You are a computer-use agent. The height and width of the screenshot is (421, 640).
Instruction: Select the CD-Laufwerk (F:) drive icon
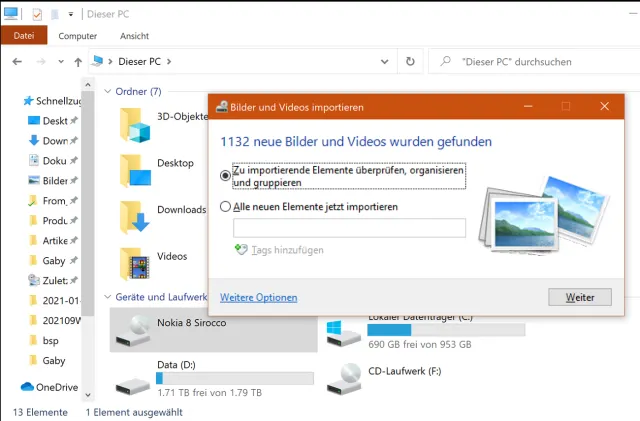344,379
